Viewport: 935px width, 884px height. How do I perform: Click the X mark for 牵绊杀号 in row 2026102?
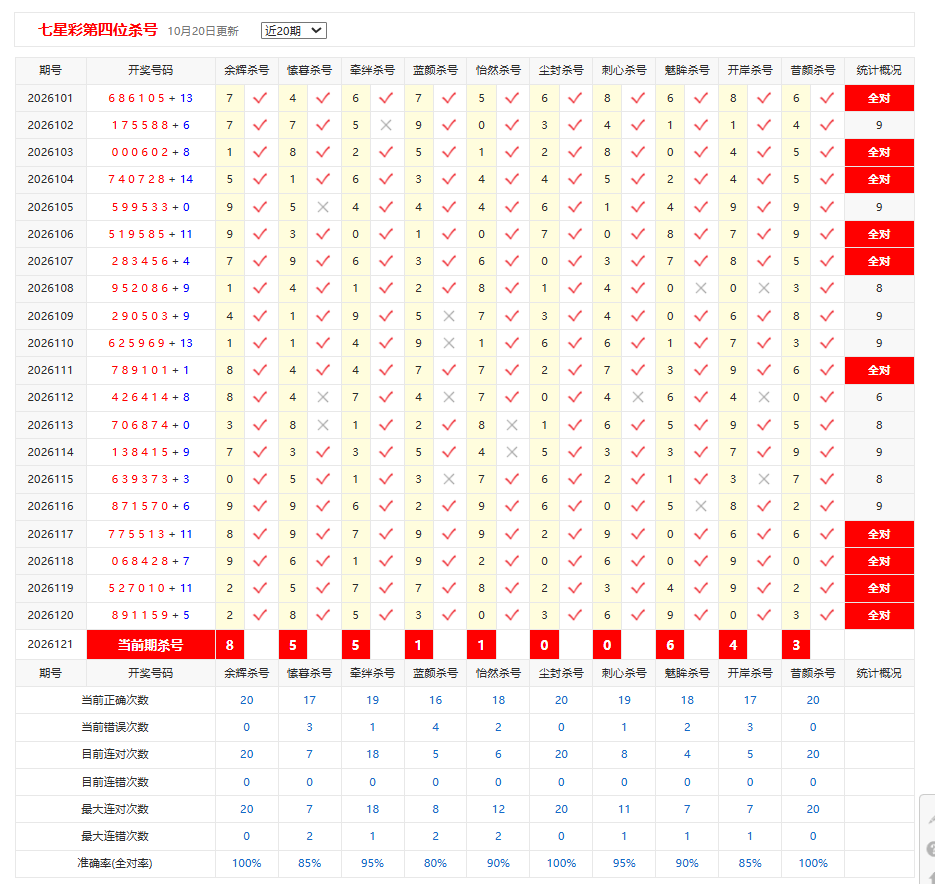(x=386, y=125)
